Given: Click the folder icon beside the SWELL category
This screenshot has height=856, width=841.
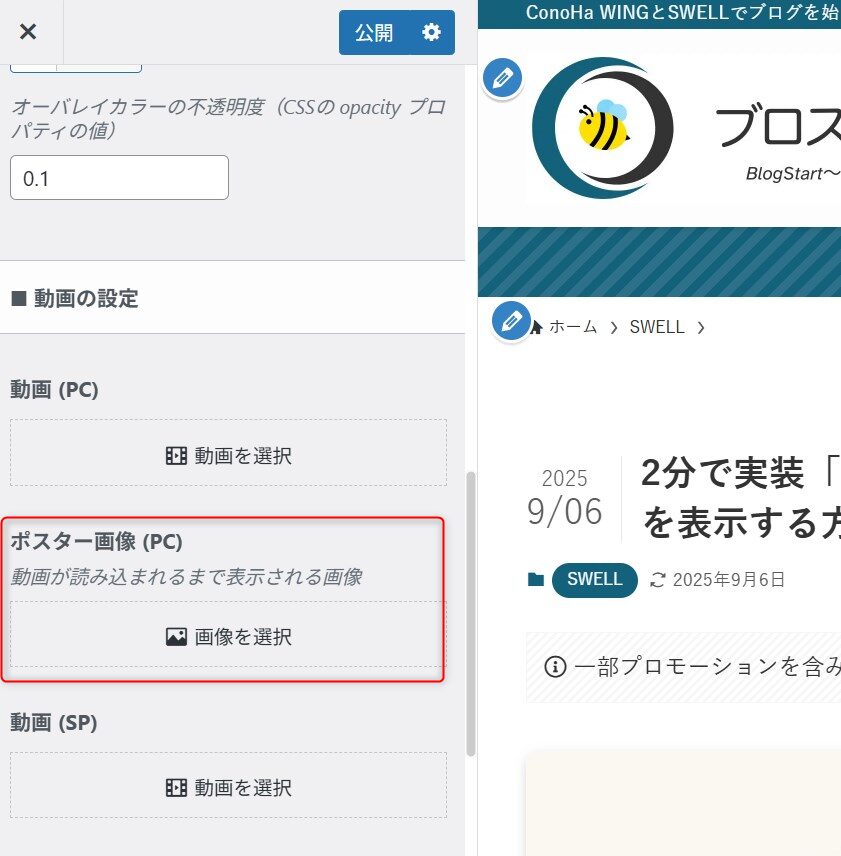Looking at the screenshot, I should click(x=536, y=580).
